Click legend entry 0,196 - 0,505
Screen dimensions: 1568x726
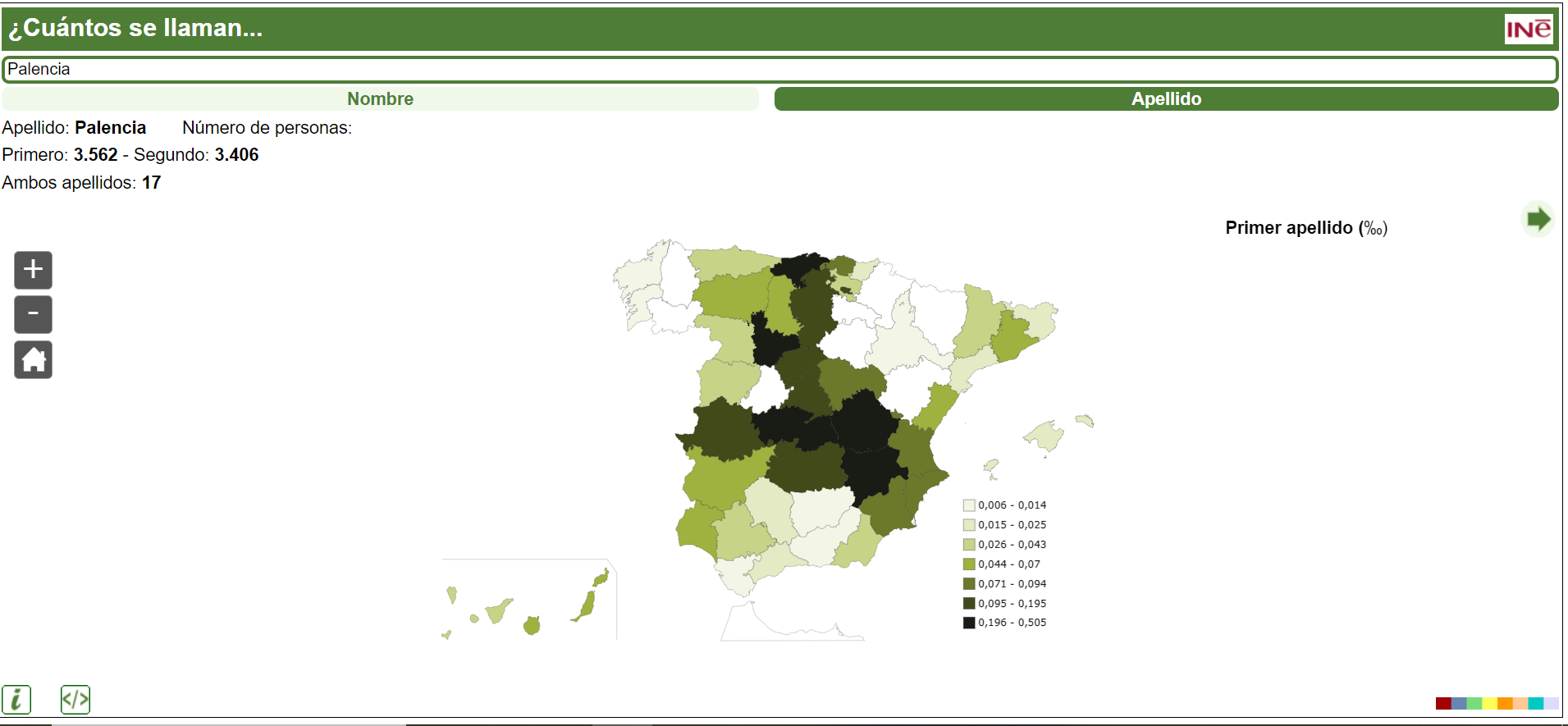click(x=1005, y=623)
